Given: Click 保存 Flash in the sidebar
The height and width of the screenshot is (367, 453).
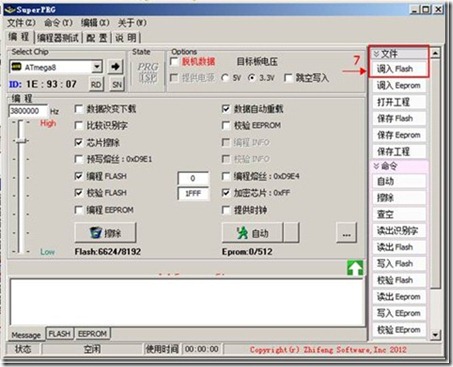Looking at the screenshot, I should pyautogui.click(x=399, y=119).
